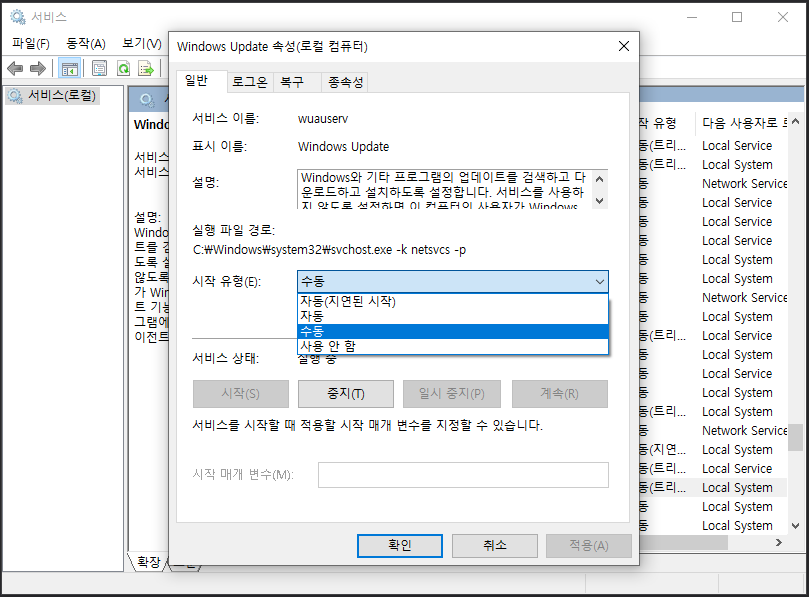Close the Windows Update properties dialog
809x597 pixels.
624,46
